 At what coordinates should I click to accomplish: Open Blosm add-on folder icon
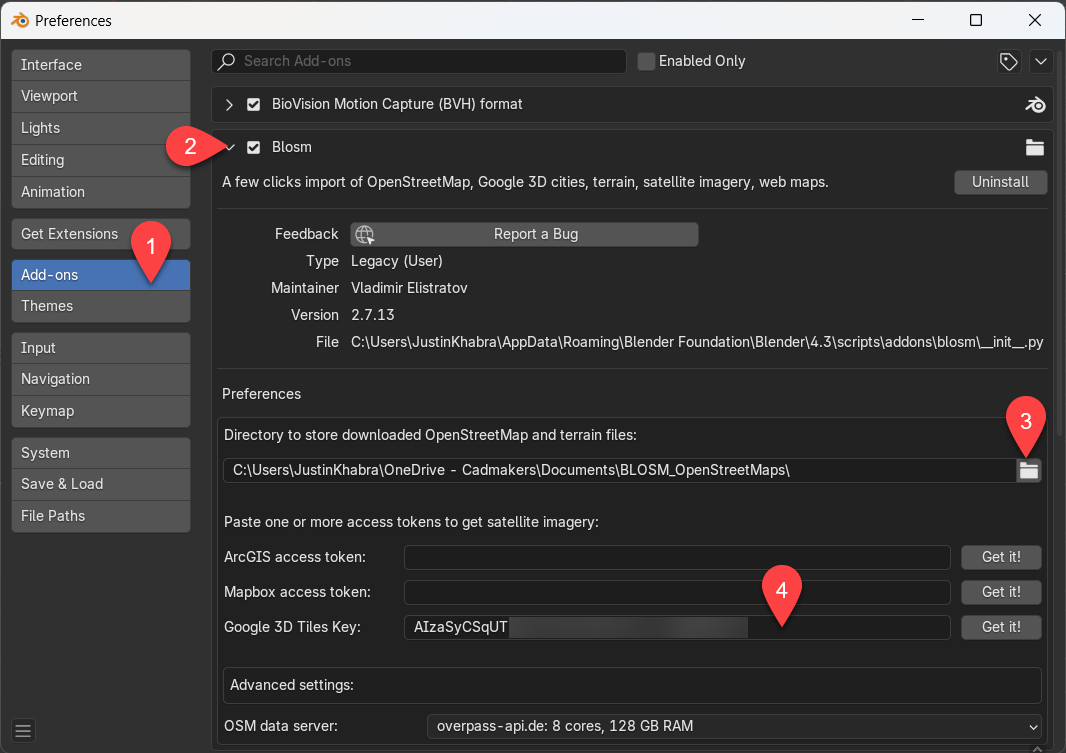(x=1035, y=147)
